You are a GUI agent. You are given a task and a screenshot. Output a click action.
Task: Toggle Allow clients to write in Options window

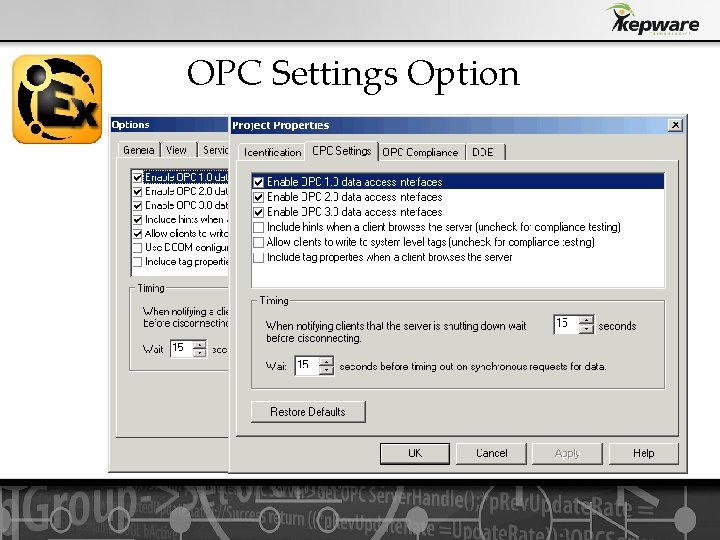click(x=137, y=234)
